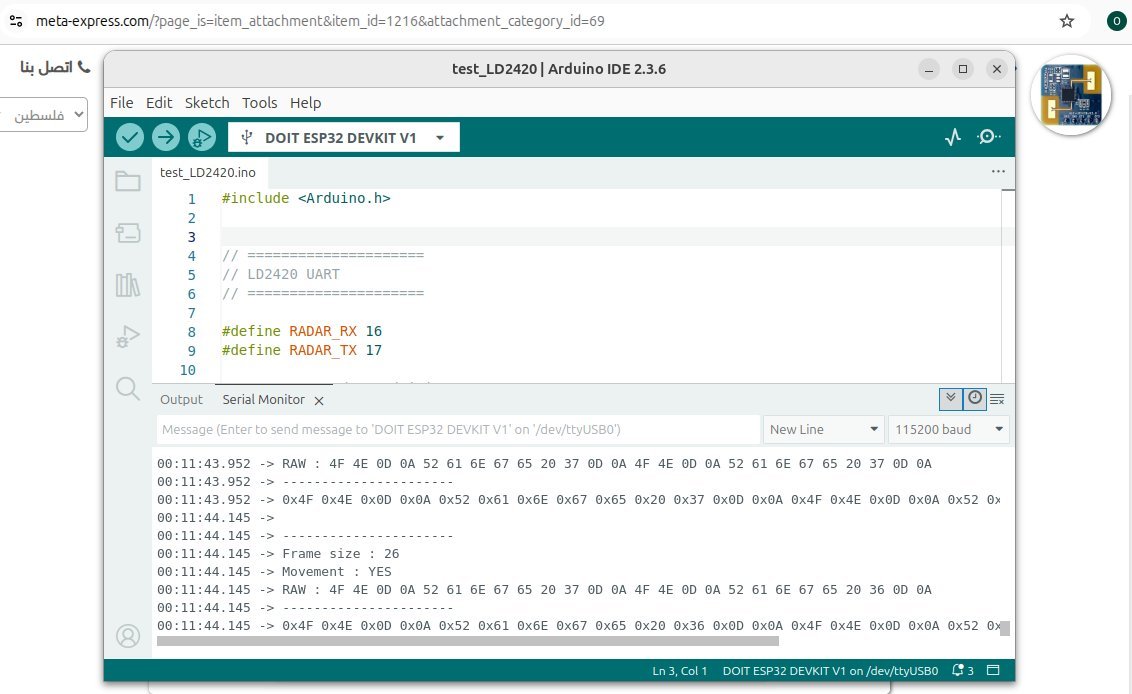Open the Sketch menu
This screenshot has width=1132, height=694.
tap(207, 103)
